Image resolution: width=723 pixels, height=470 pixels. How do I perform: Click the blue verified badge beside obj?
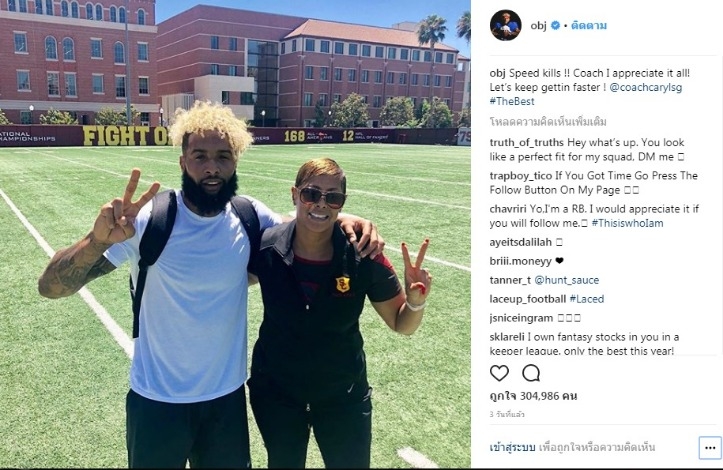[x=556, y=26]
